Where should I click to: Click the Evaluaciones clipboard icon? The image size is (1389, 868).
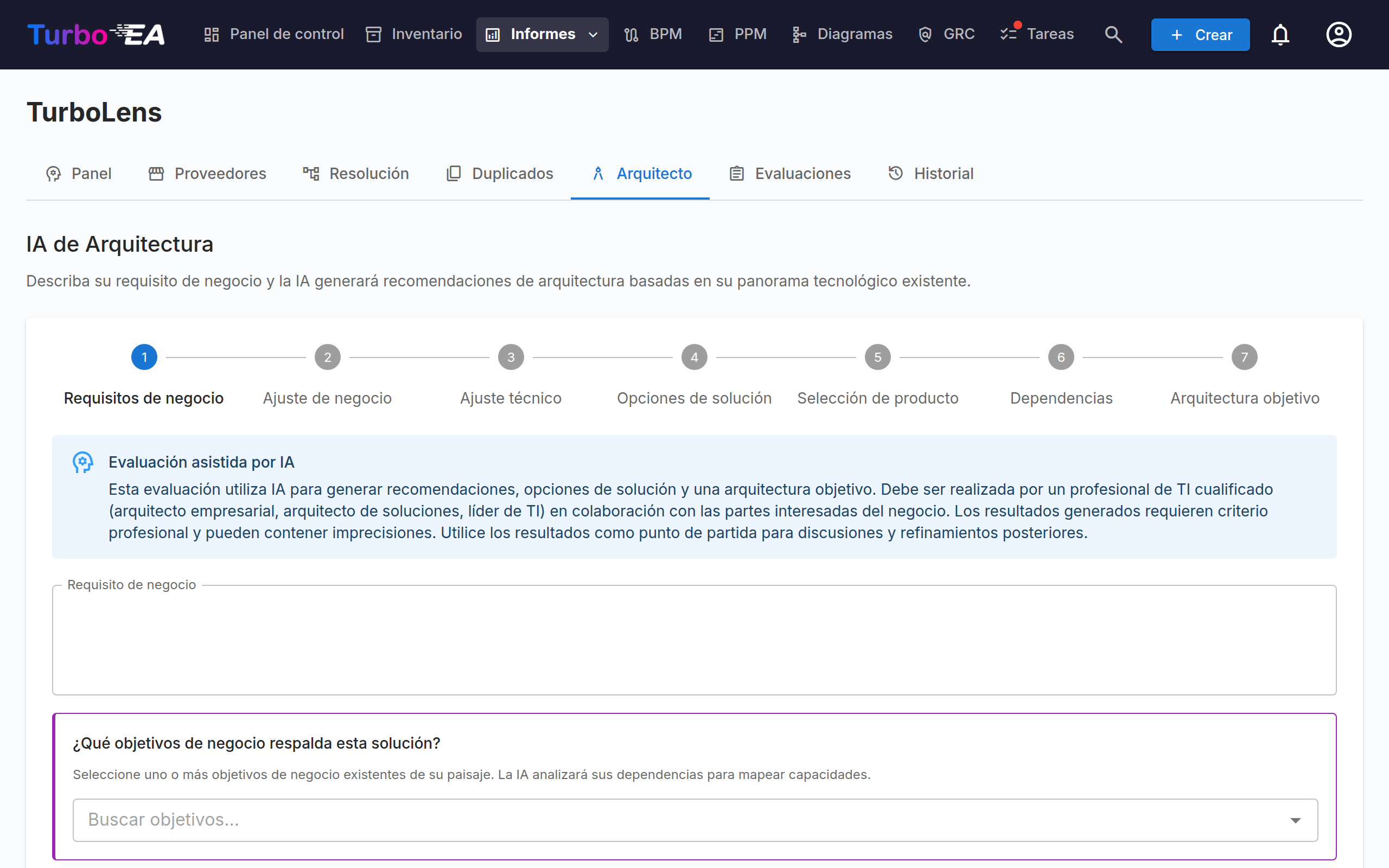737,174
